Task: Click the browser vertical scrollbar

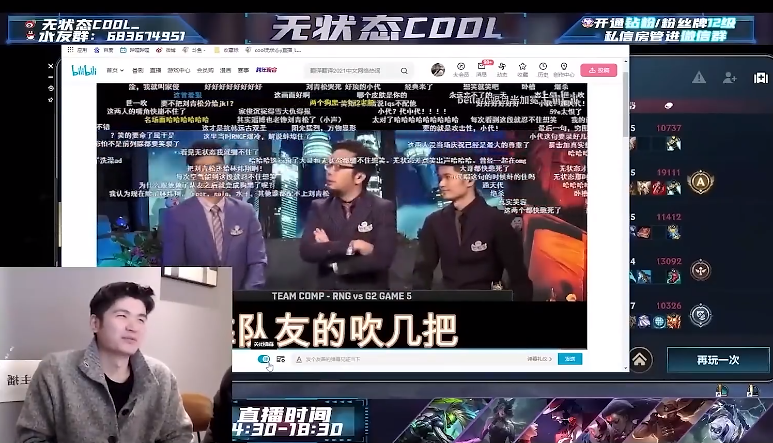Action: [626, 103]
